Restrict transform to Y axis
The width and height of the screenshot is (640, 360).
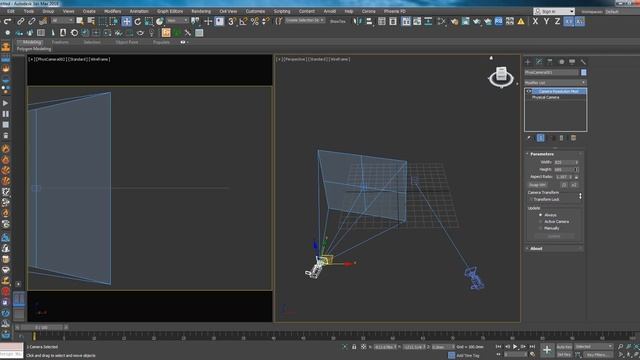pos(546,21)
